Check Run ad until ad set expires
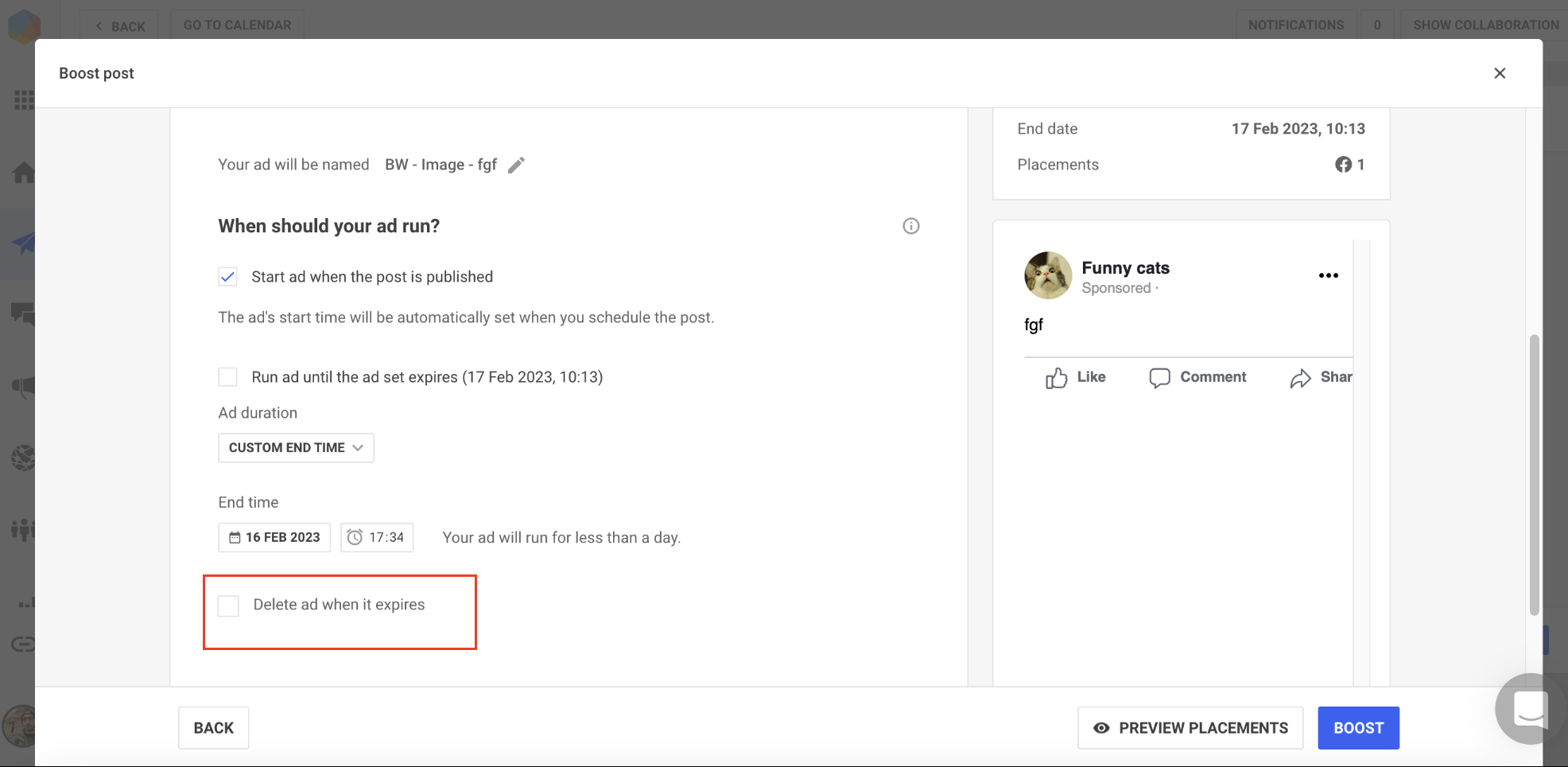 click(228, 377)
